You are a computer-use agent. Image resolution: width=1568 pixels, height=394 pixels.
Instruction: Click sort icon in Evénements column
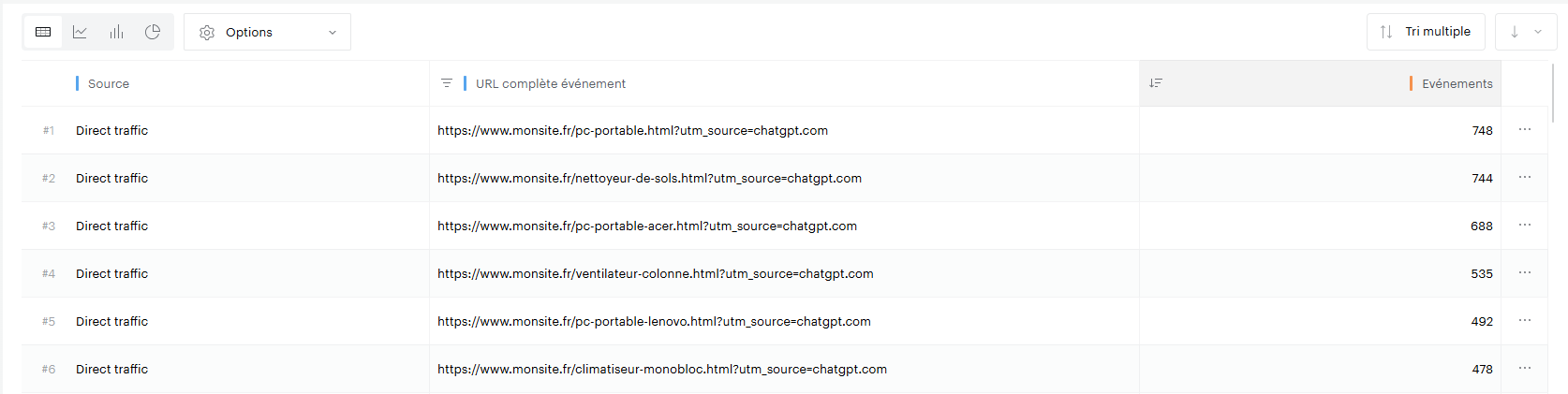(1156, 83)
